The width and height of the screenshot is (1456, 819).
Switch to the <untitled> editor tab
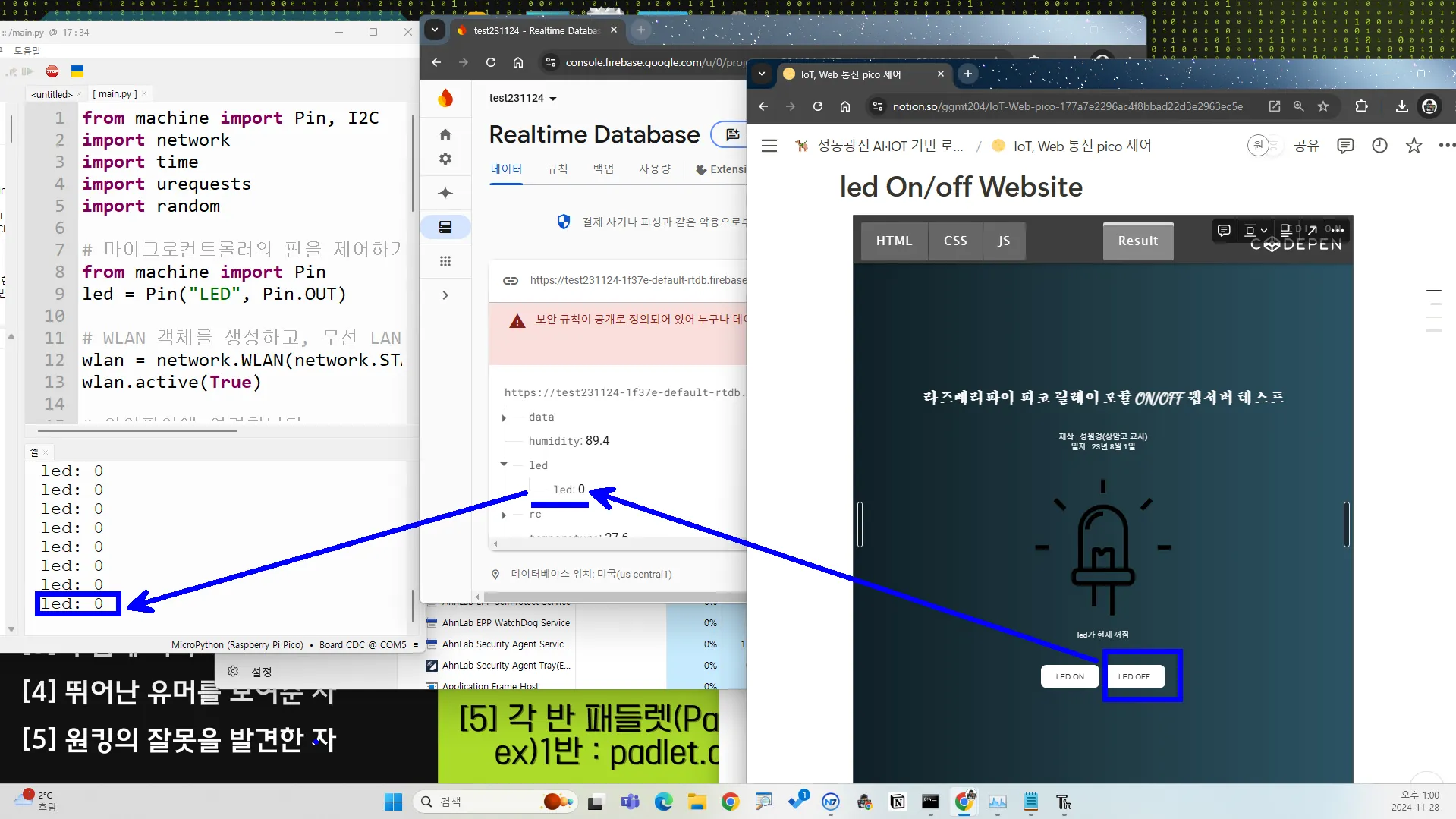52,94
